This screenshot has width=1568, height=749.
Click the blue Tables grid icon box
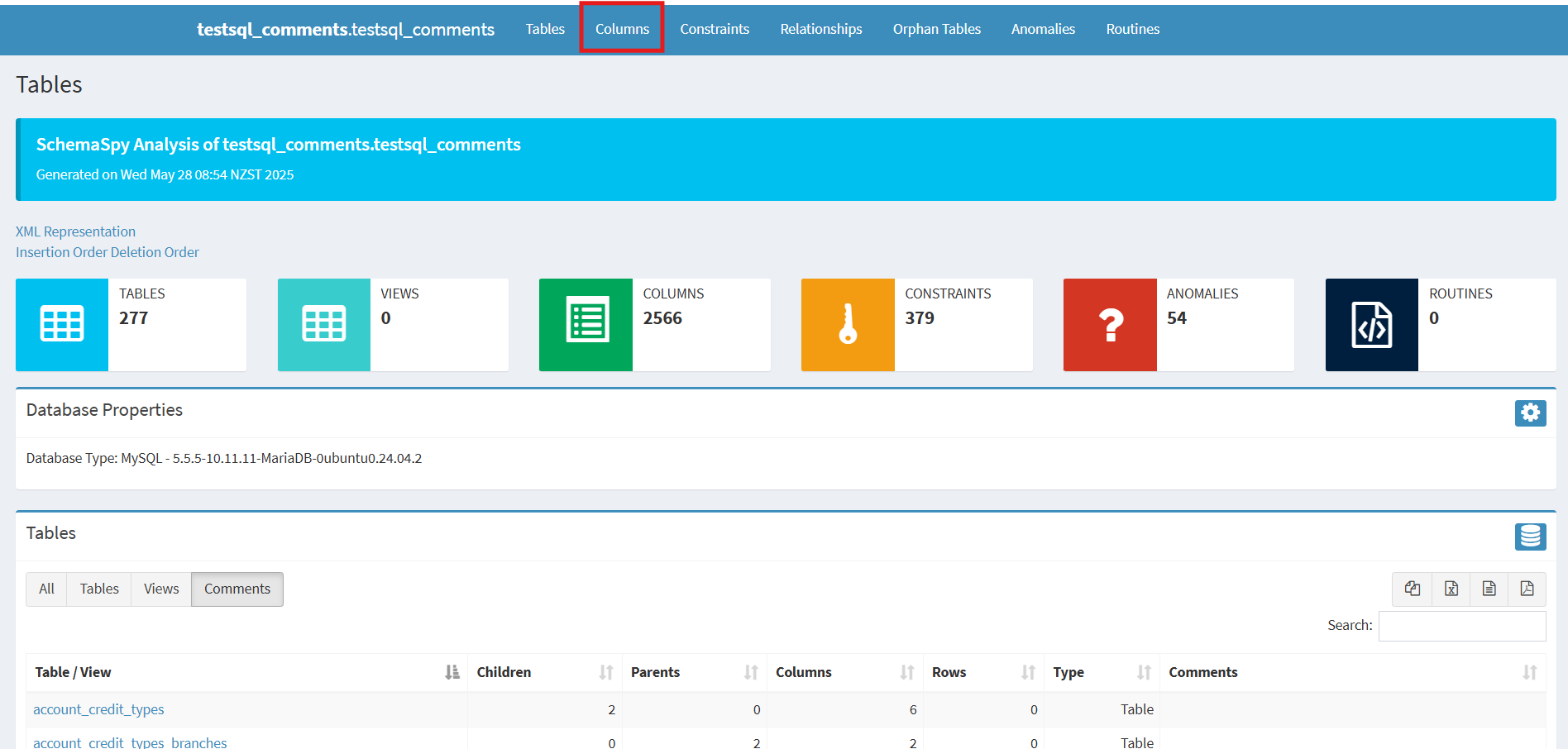click(62, 325)
